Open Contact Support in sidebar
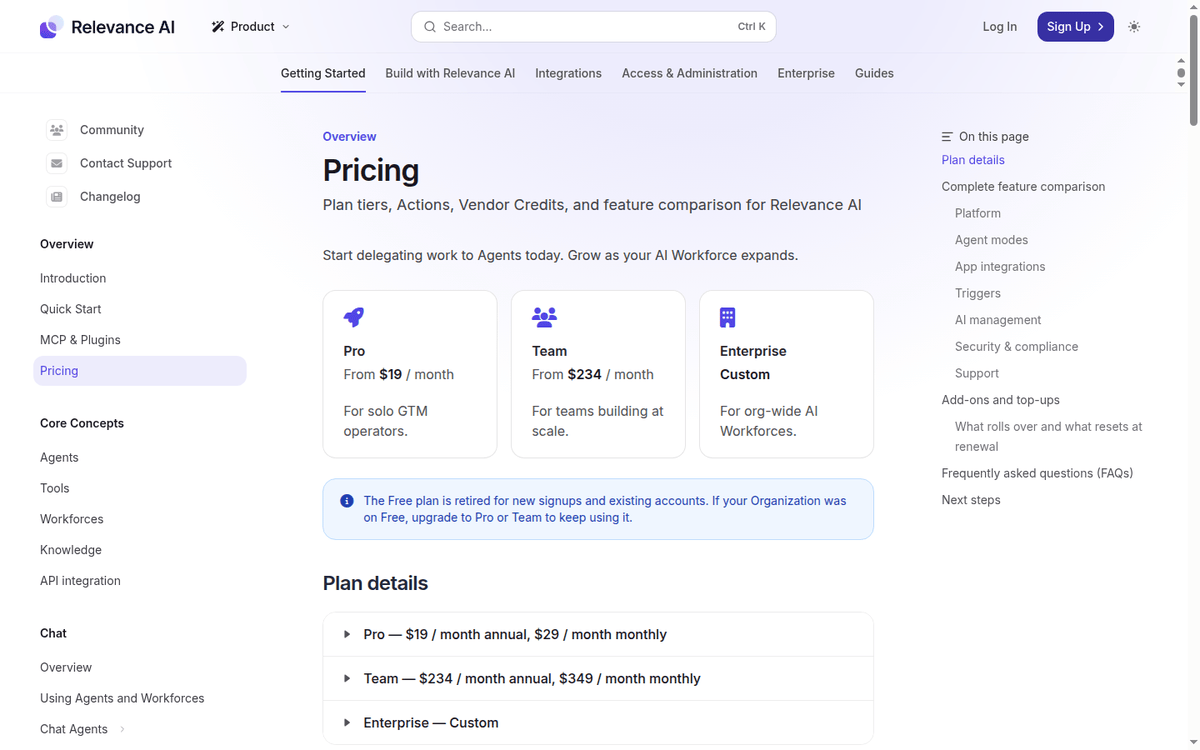 pos(126,163)
